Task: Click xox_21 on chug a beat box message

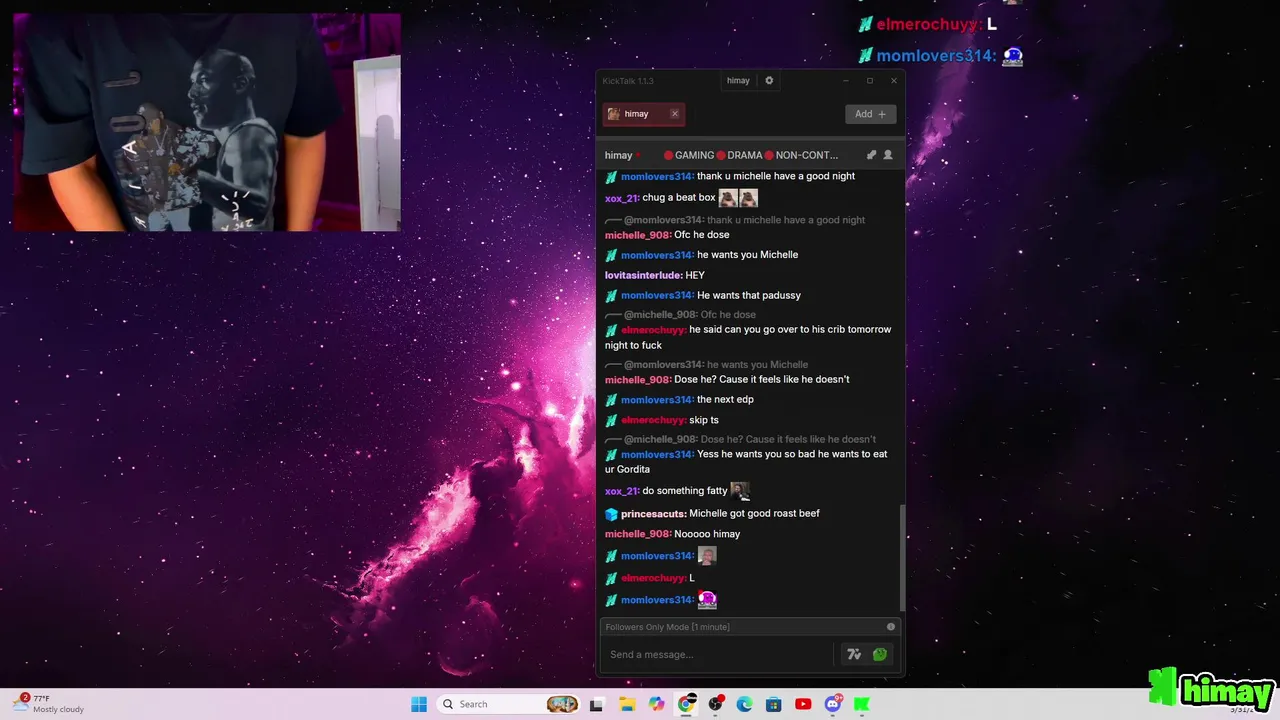Action: (x=621, y=198)
